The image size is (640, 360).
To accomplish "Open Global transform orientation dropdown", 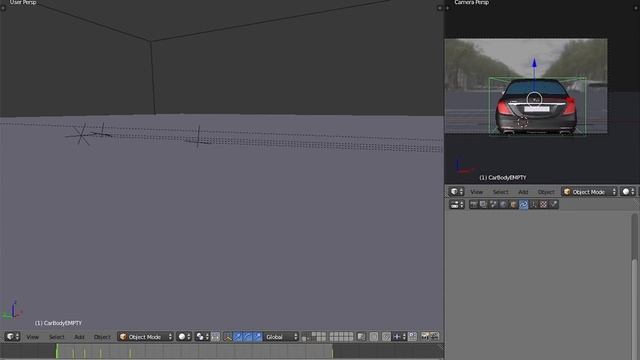I will tap(281, 337).
